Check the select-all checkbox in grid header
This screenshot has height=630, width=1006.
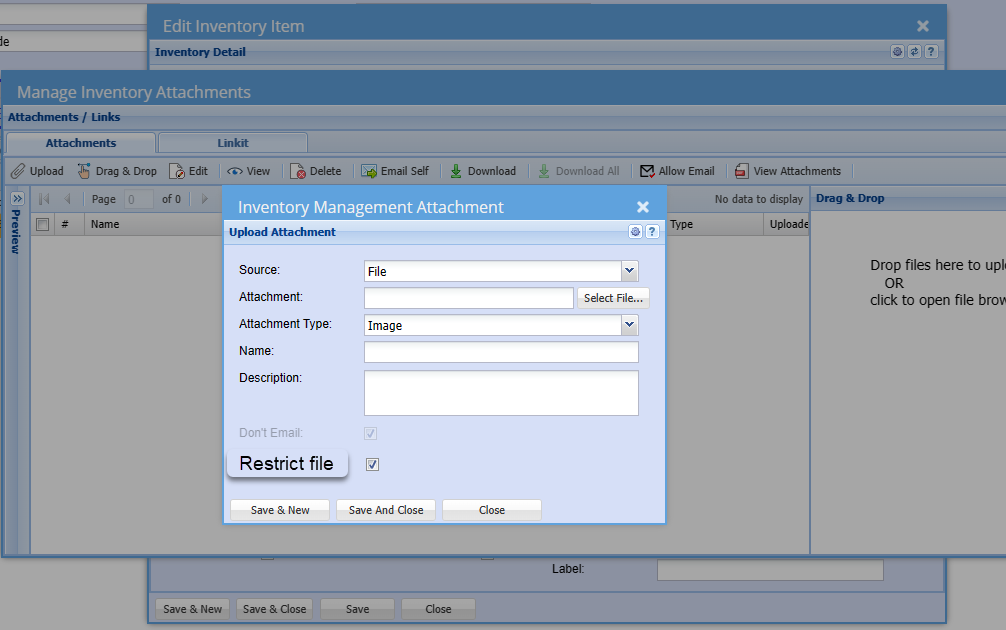[x=42, y=225]
